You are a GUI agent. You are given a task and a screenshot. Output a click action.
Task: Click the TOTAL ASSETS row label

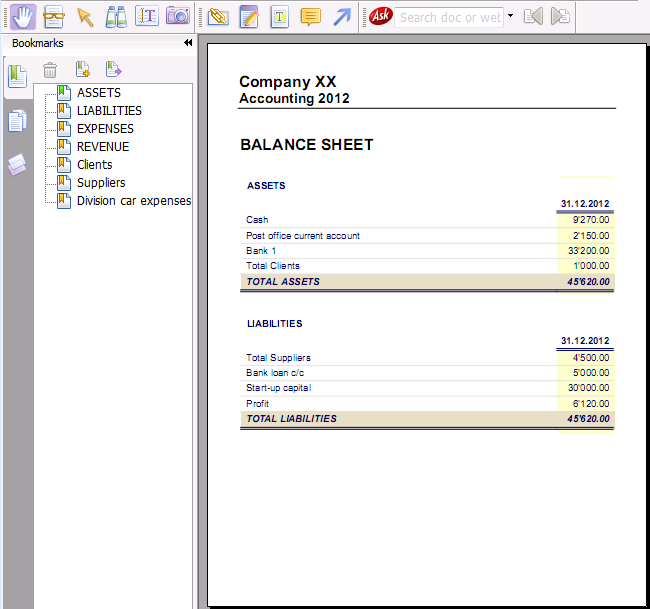pos(283,282)
